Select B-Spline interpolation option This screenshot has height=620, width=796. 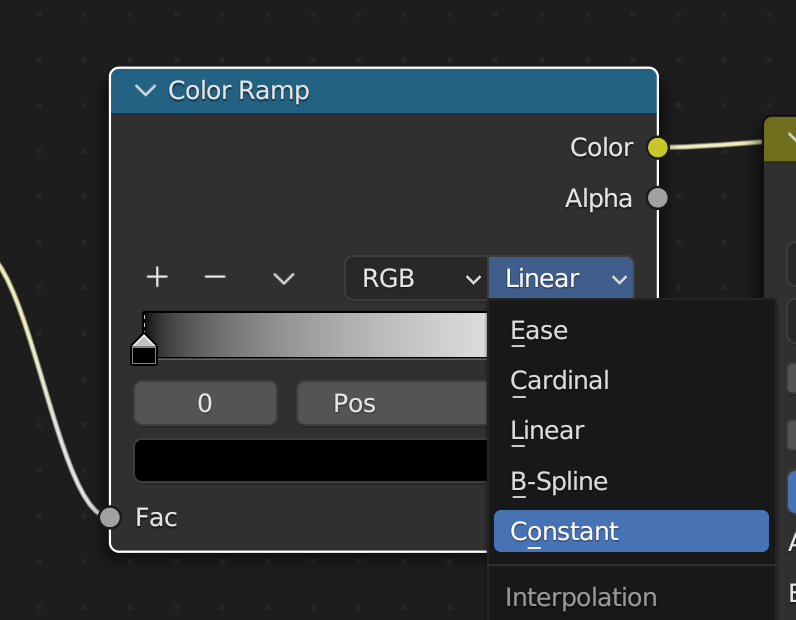pyautogui.click(x=559, y=481)
